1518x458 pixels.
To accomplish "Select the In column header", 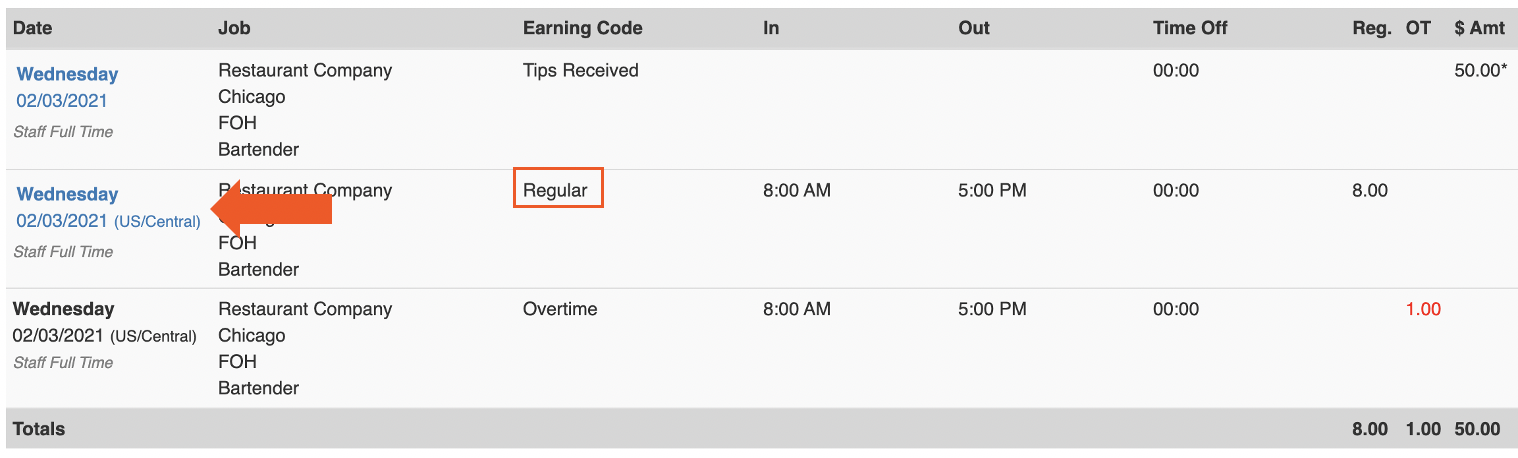I will coord(770,28).
